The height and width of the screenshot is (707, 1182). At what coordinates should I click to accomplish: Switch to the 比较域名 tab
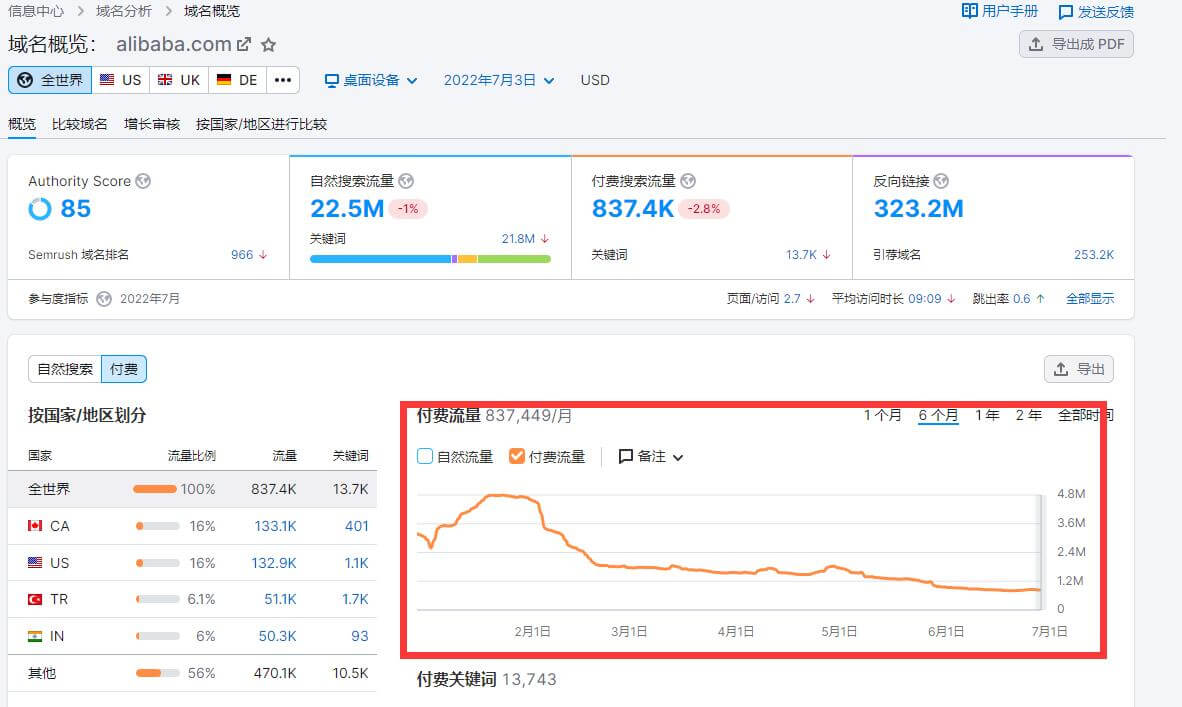coord(80,124)
